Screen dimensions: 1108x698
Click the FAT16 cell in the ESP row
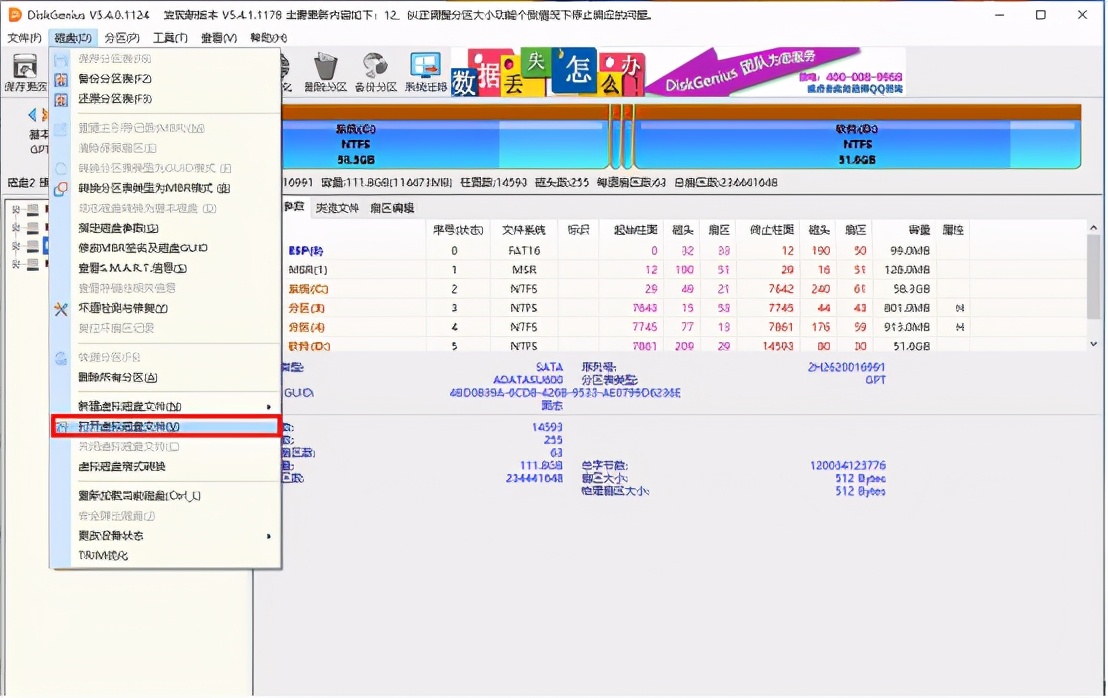click(x=524, y=251)
